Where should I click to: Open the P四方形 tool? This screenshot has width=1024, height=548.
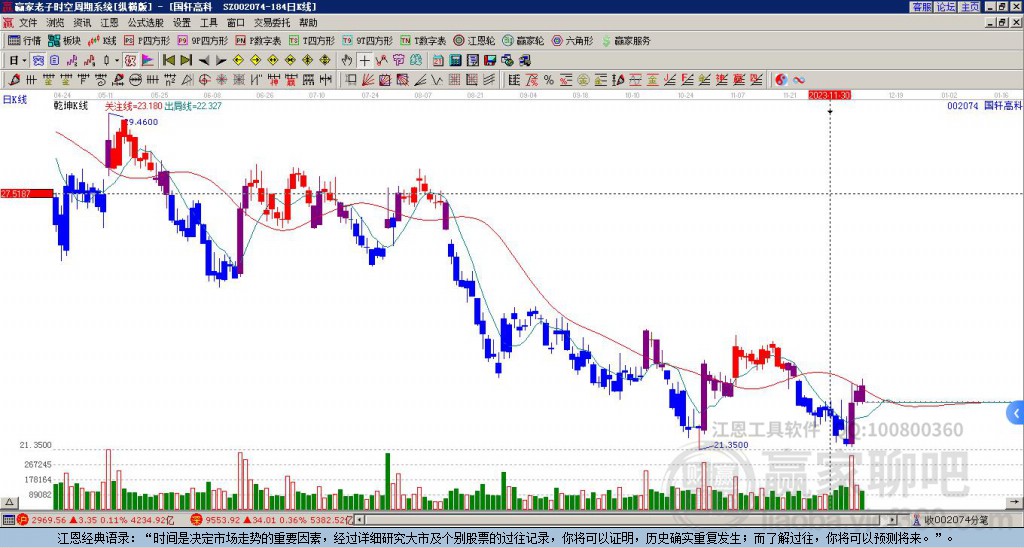(x=147, y=40)
